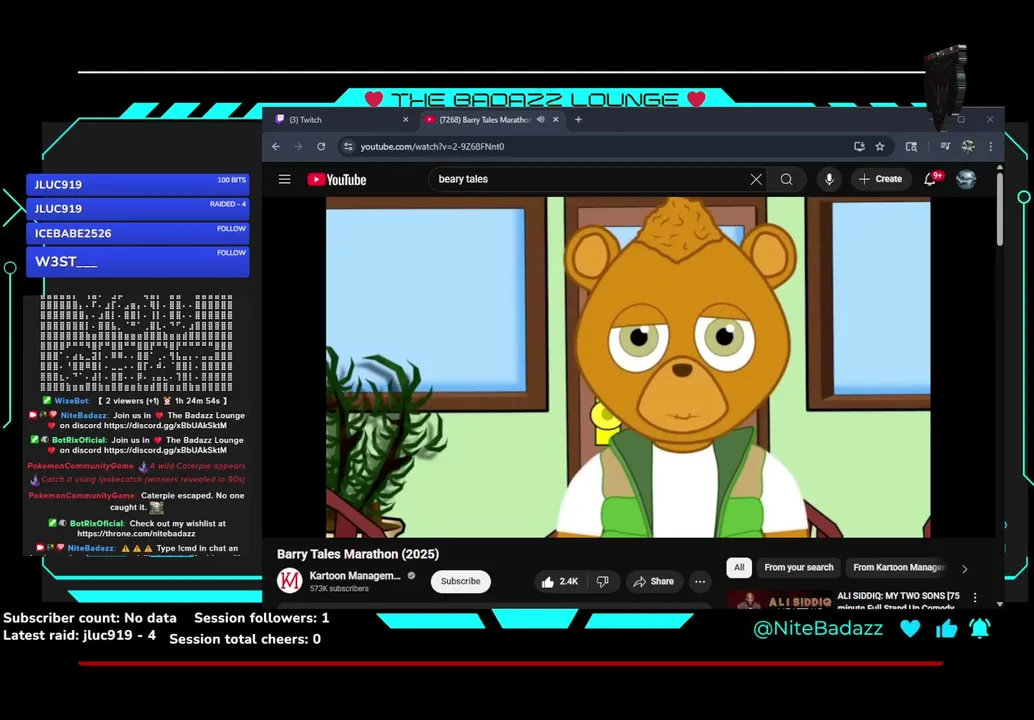Go to YouTube home via the logo
Screen dimensions: 1034x720
click(336, 179)
